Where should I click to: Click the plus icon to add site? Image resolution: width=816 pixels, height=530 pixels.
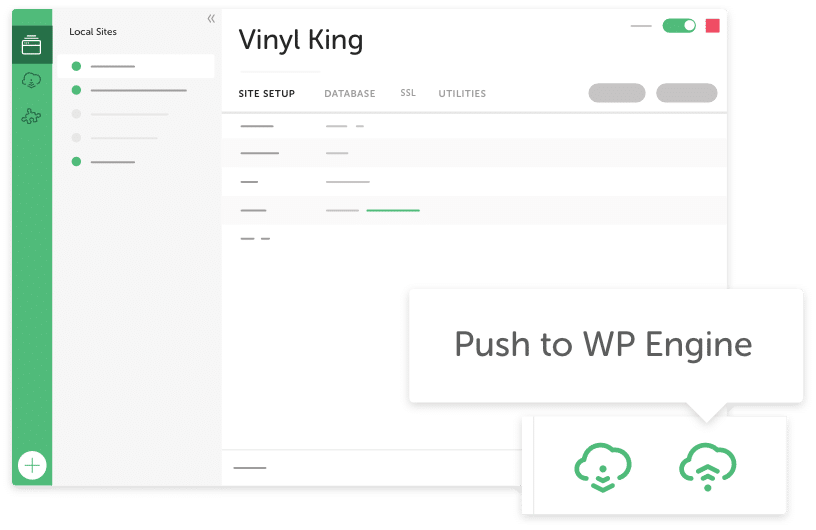(x=32, y=465)
